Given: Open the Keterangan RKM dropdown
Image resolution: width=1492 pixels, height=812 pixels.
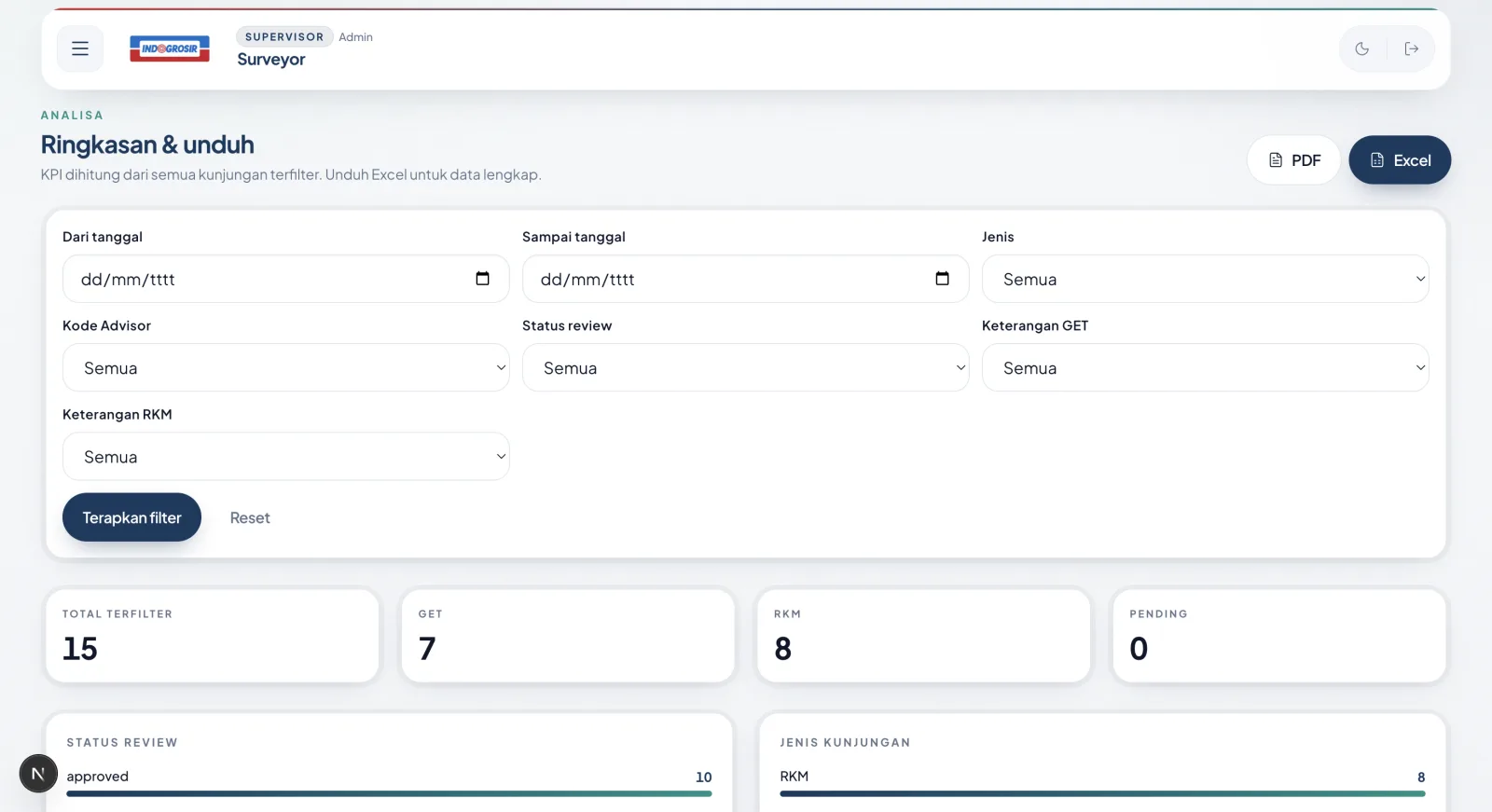Looking at the screenshot, I should click(x=286, y=457).
